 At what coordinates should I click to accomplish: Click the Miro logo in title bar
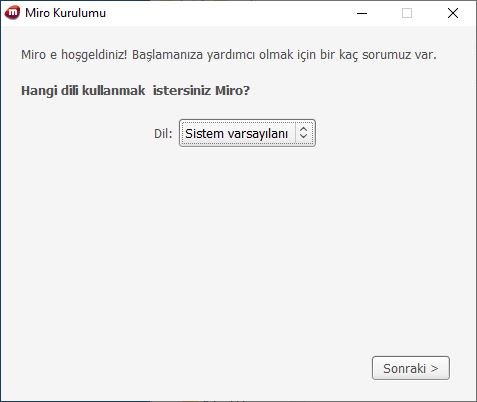tap(12, 13)
